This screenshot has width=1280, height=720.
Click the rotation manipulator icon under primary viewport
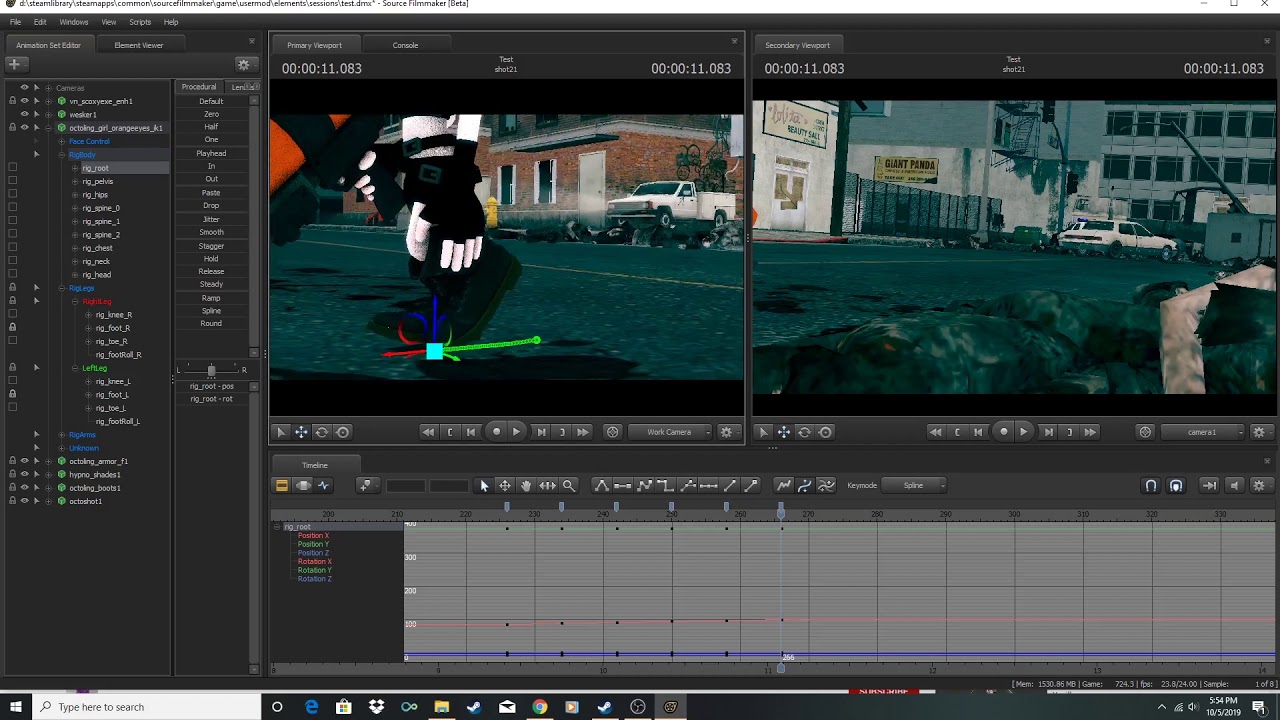tap(322, 432)
